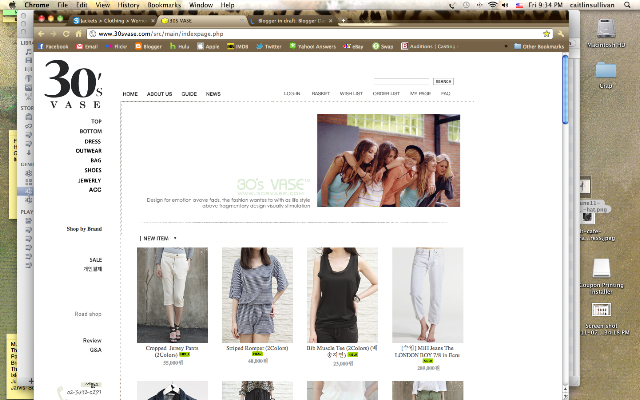
Task: Open the Help menu
Action: (227, 5)
